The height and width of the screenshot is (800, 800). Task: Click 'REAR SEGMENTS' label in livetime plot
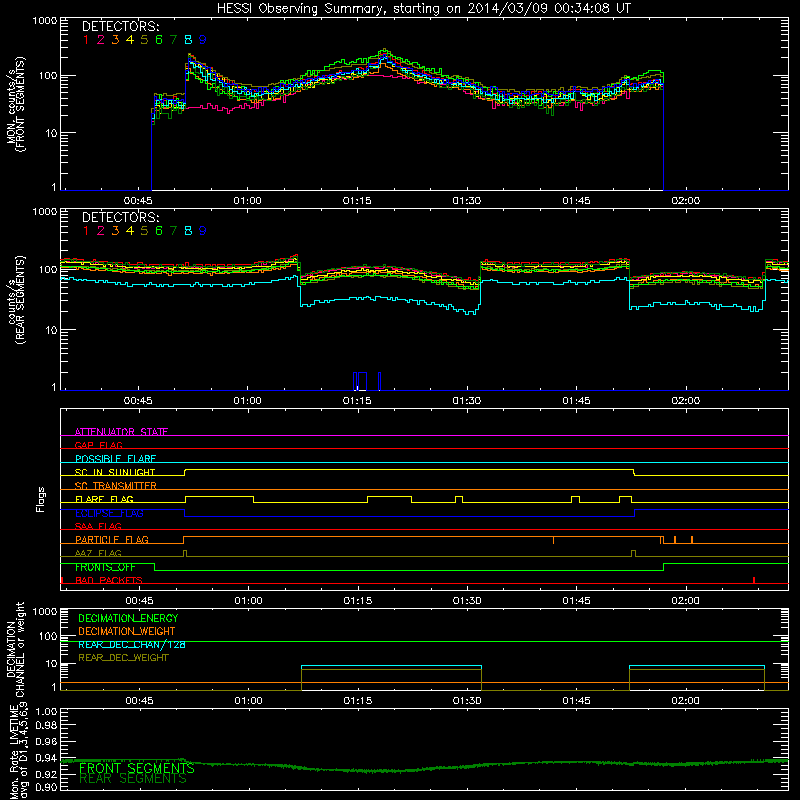point(133,779)
